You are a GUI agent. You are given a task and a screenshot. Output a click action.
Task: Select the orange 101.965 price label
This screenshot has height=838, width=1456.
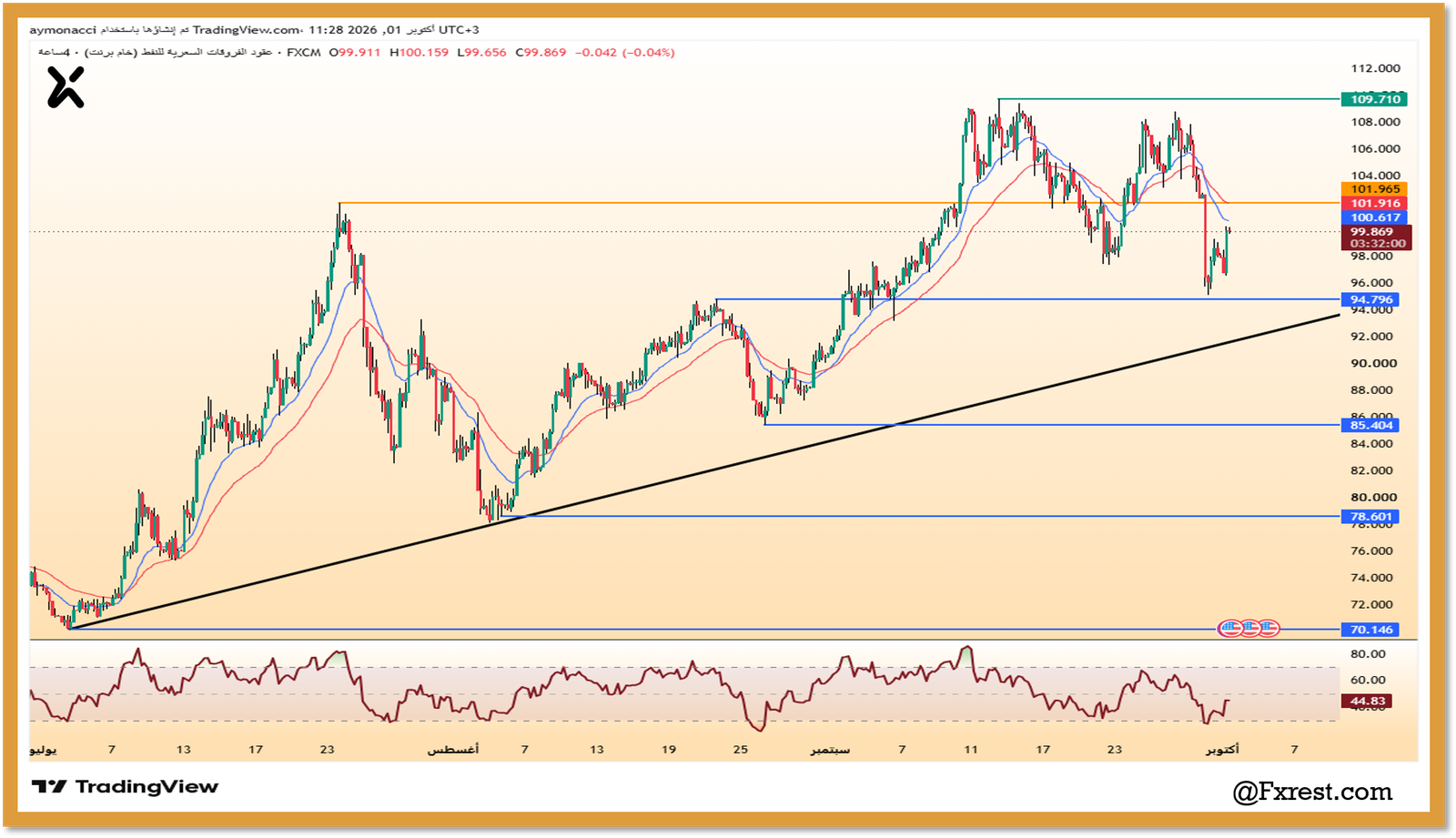(x=1374, y=189)
